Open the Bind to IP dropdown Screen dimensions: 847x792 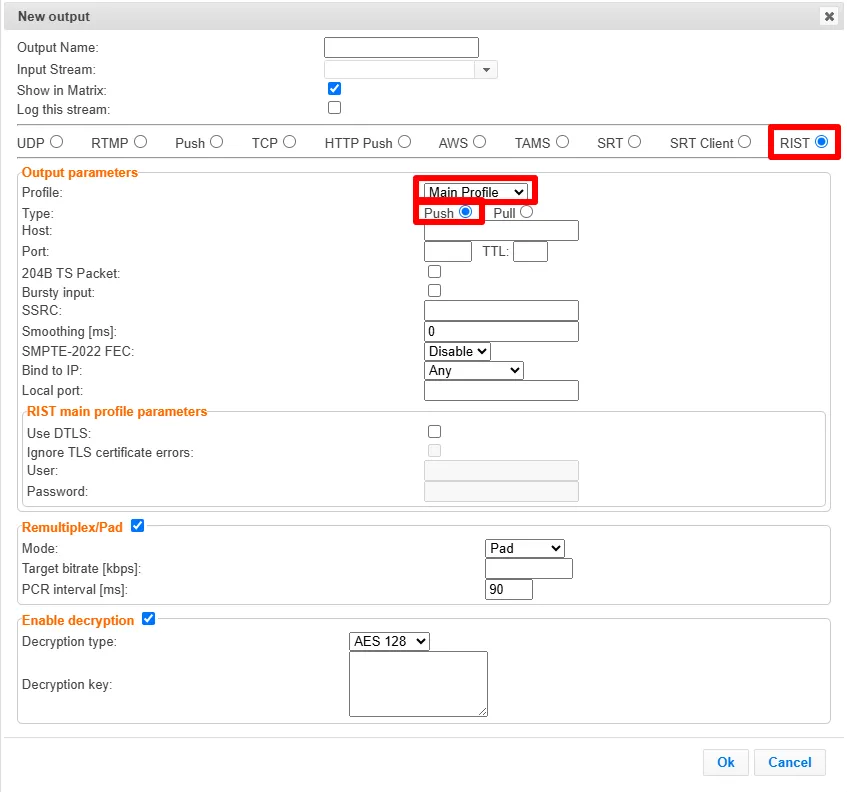point(474,371)
